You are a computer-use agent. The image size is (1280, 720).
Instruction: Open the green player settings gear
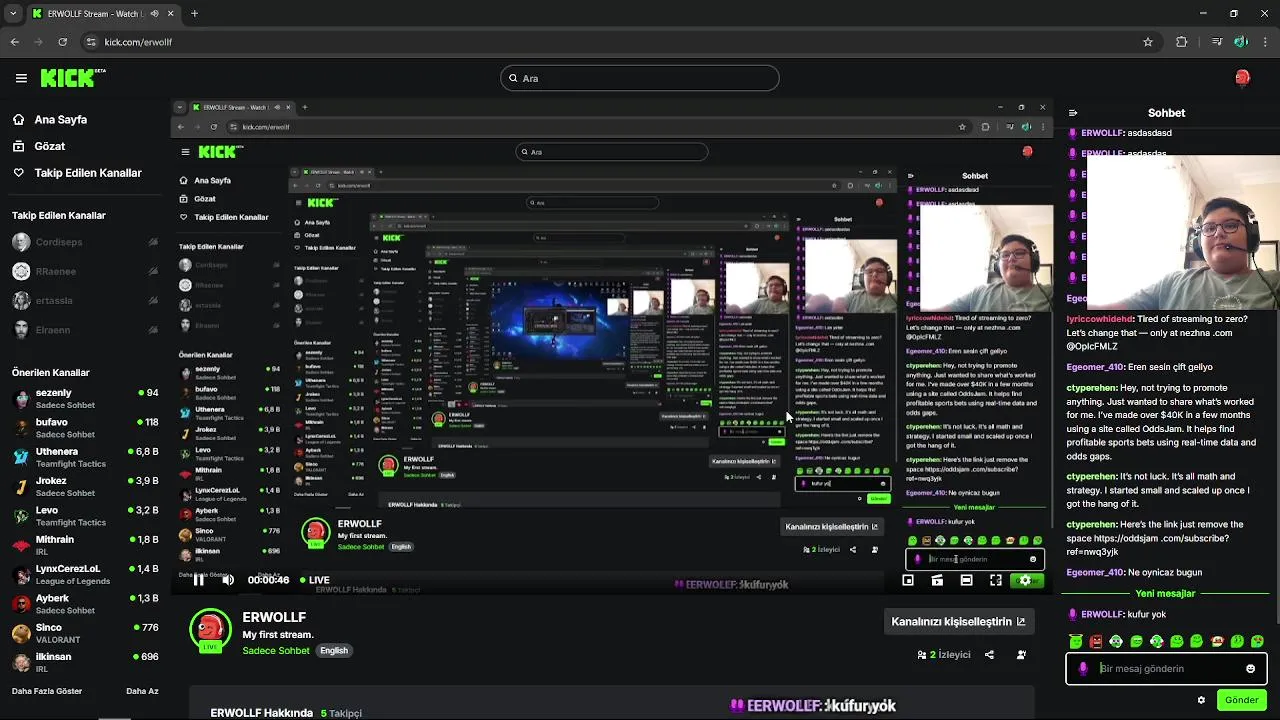coord(1025,580)
